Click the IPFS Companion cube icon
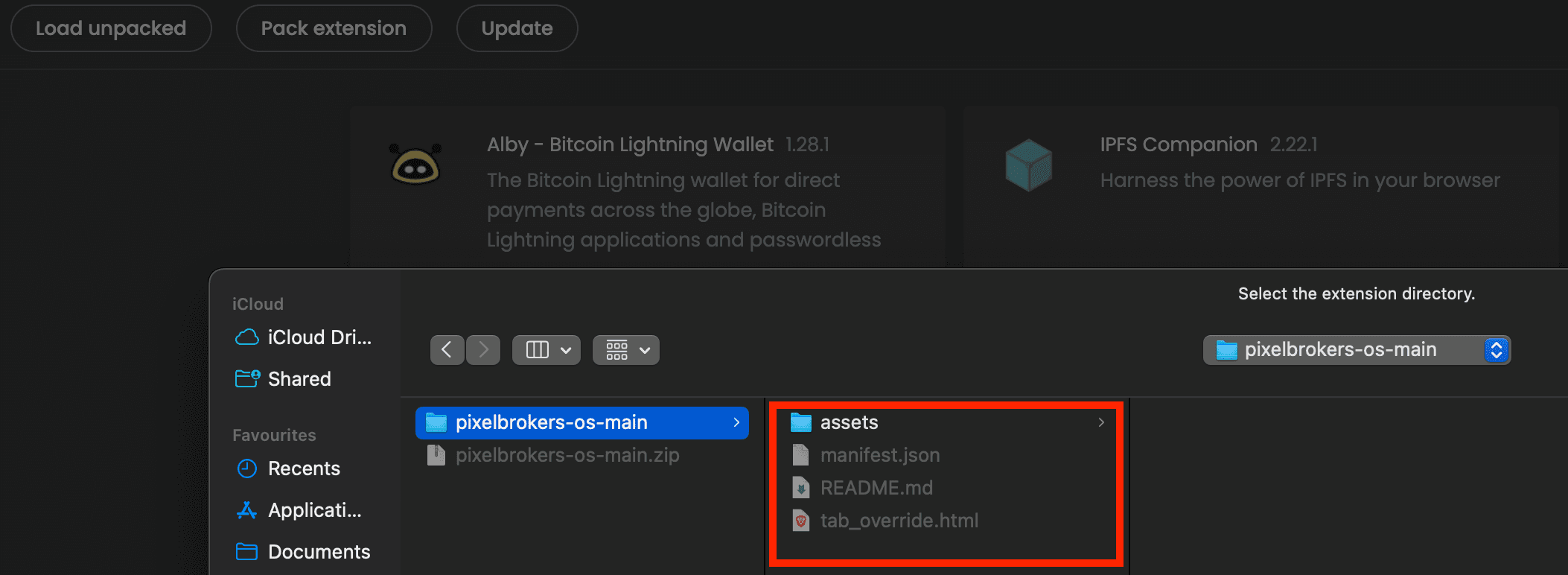This screenshot has width=1568, height=575. tap(1028, 165)
